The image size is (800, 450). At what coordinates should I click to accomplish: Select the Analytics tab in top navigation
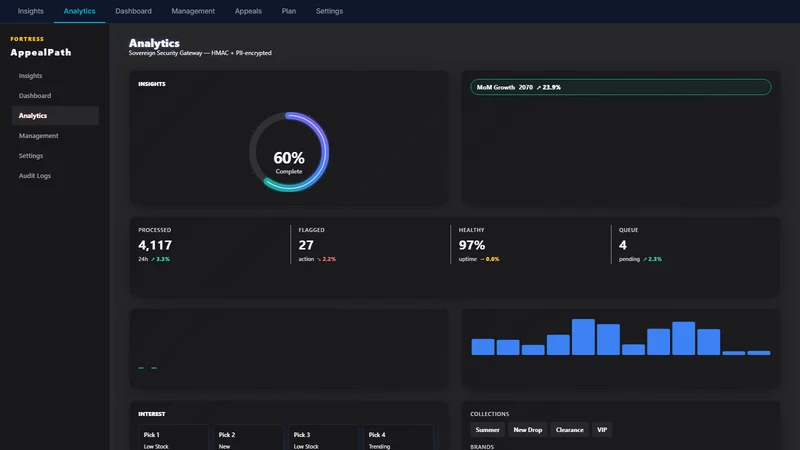[x=80, y=11]
